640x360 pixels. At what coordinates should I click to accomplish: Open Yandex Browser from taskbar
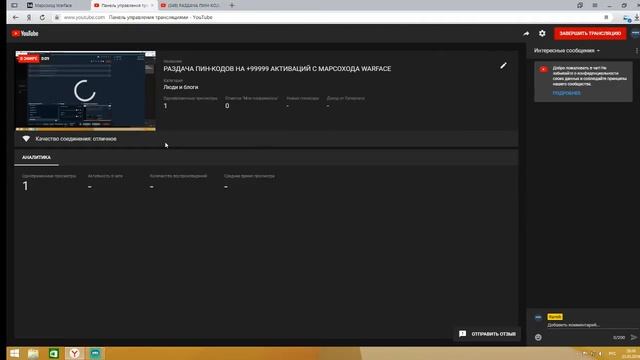(x=75, y=353)
